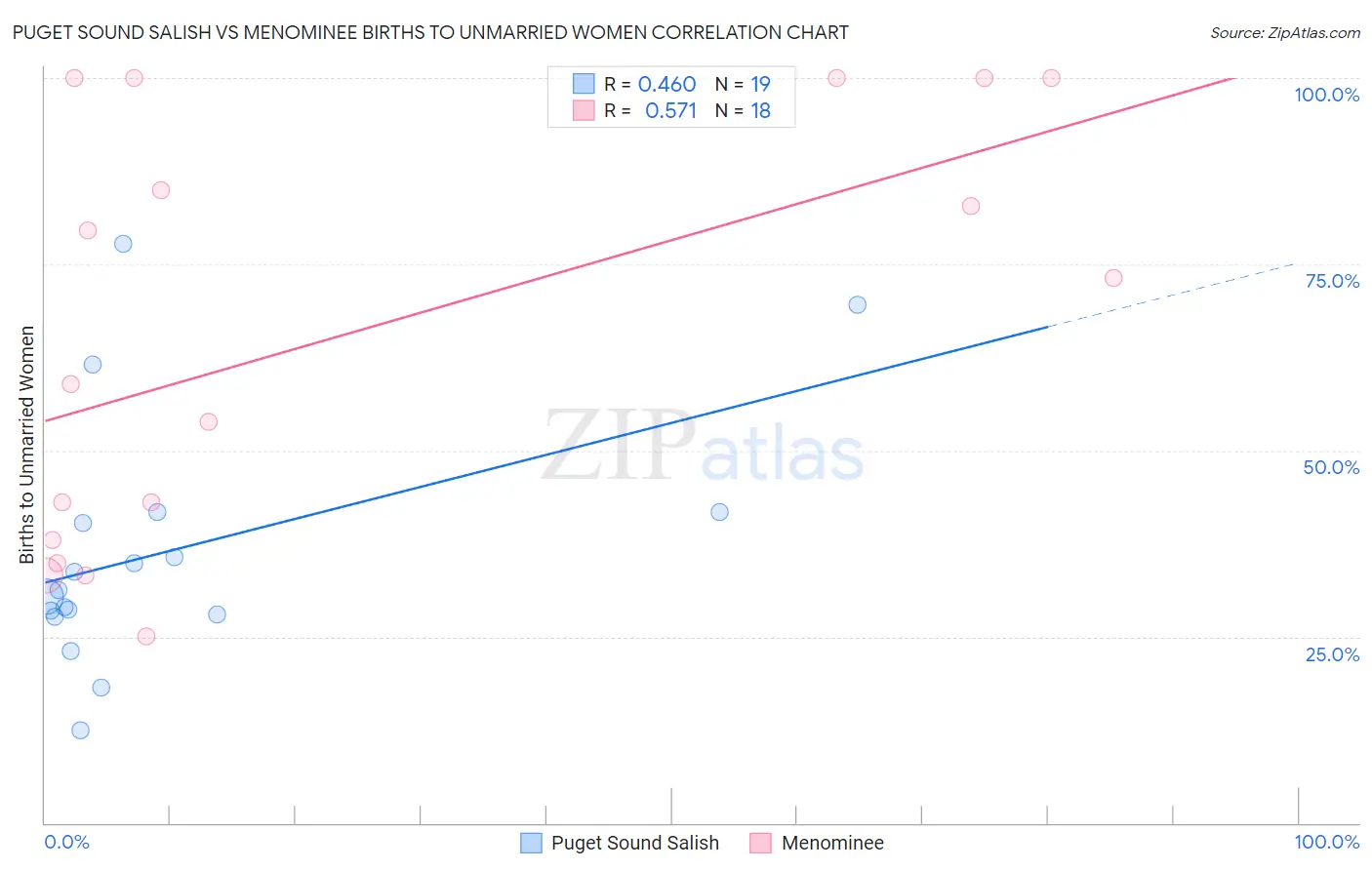Click the blue Puget Sound Salish regression line
This screenshot has height=870, width=1372.
pos(545,455)
